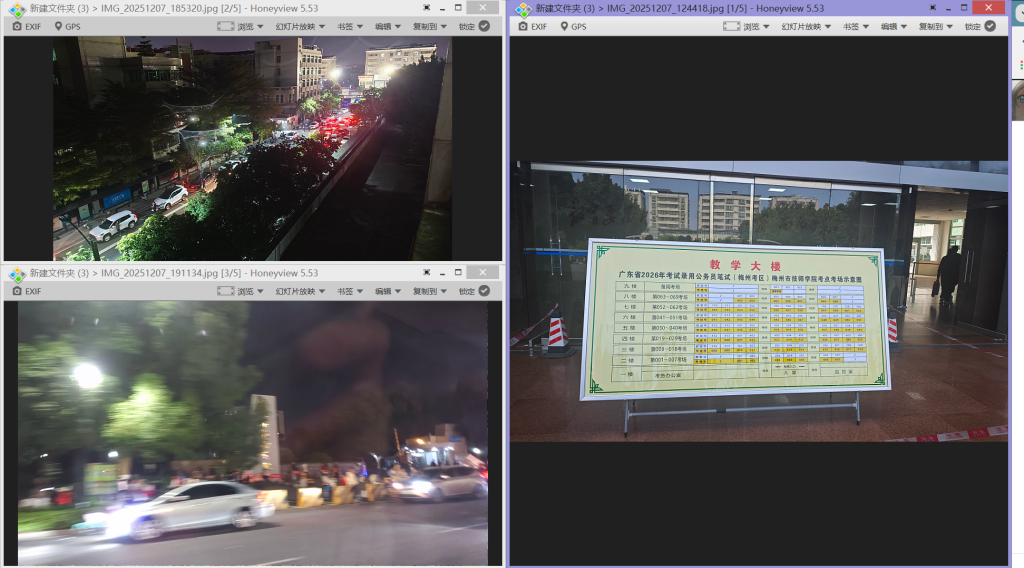The width and height of the screenshot is (1024, 568).
Task: Click 幻灯片放映 in IMG_20251207_191134 window
Action: coord(296,291)
